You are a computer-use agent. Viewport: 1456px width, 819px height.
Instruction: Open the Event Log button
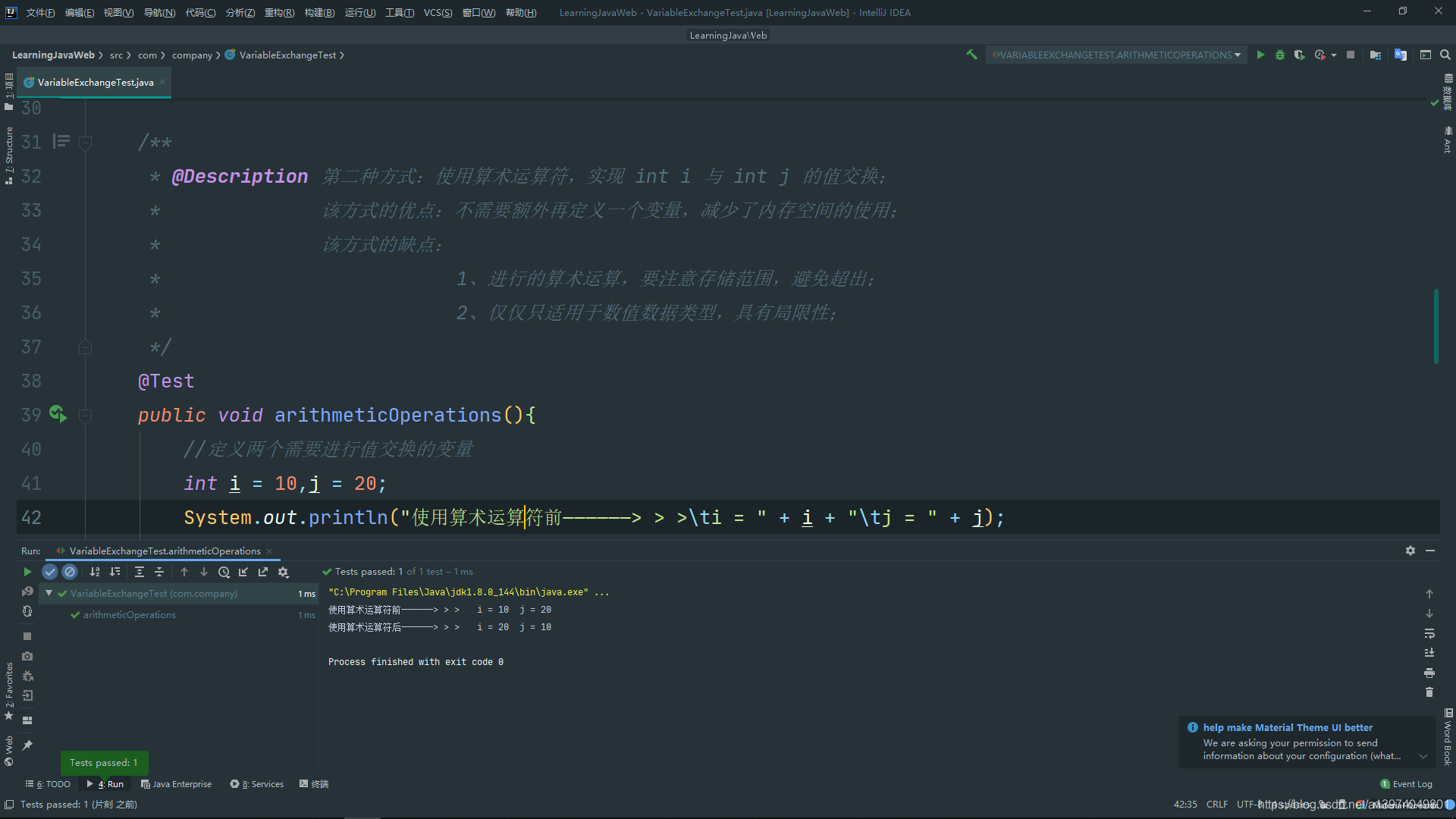[x=1407, y=784]
